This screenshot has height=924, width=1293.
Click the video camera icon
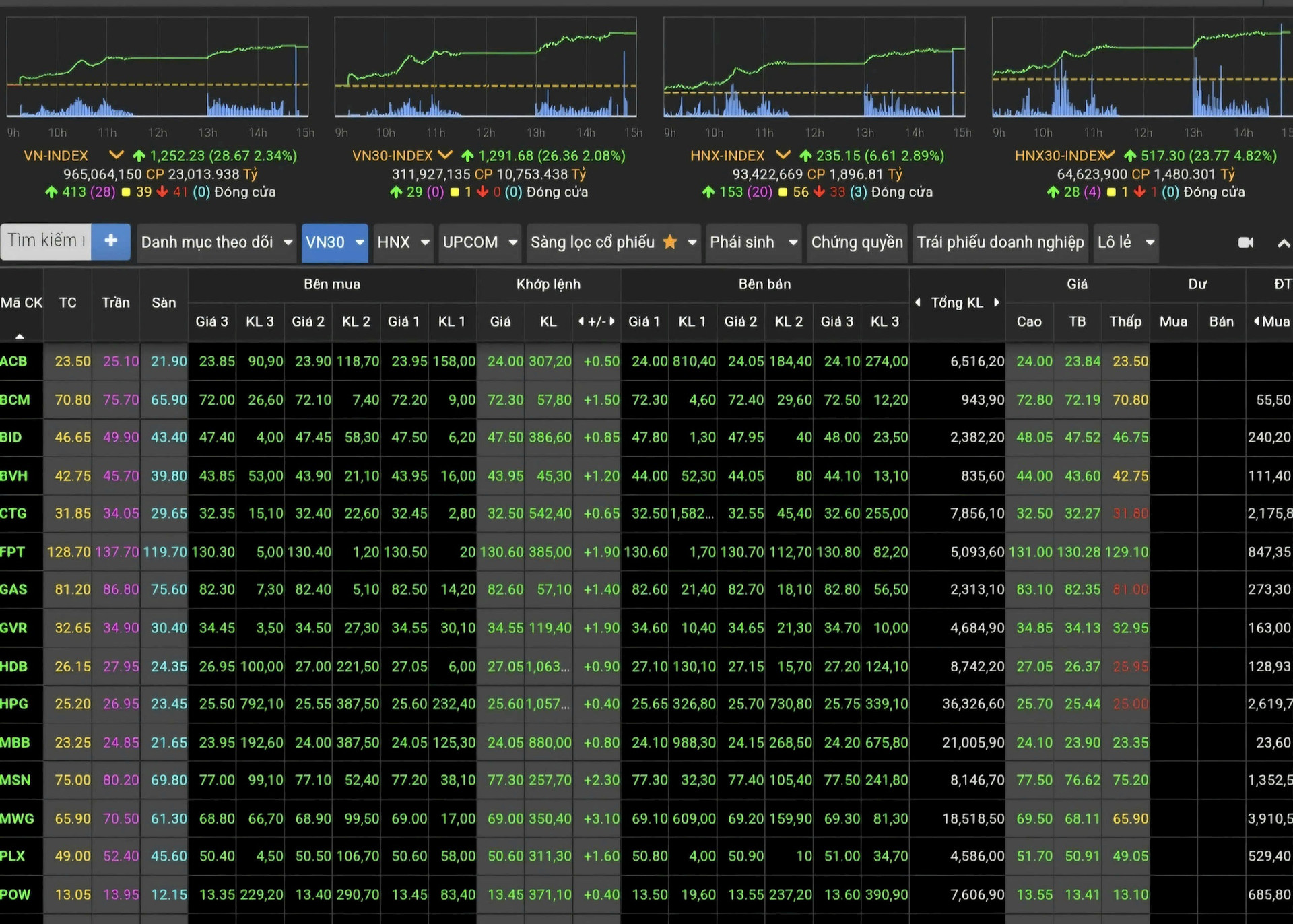(1246, 242)
